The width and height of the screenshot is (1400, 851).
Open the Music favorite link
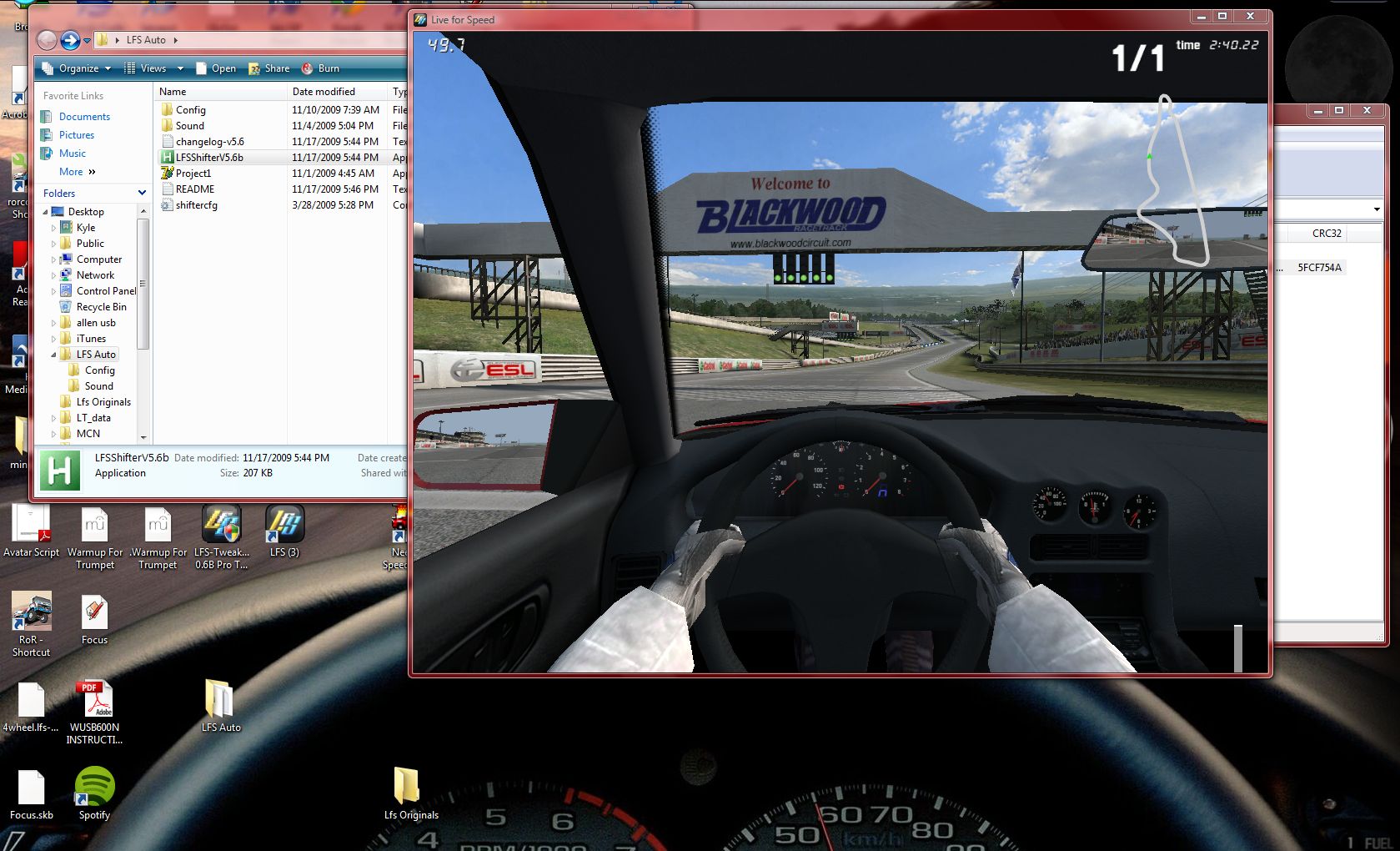73,154
